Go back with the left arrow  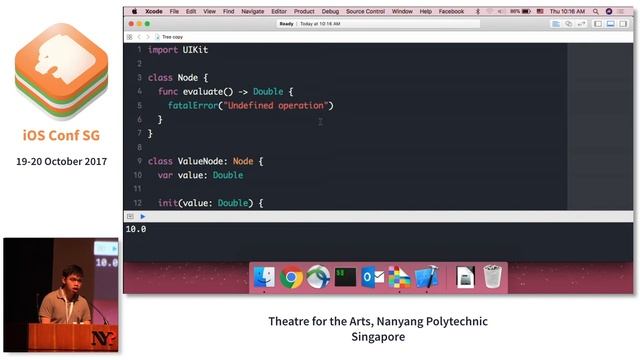pos(139,37)
